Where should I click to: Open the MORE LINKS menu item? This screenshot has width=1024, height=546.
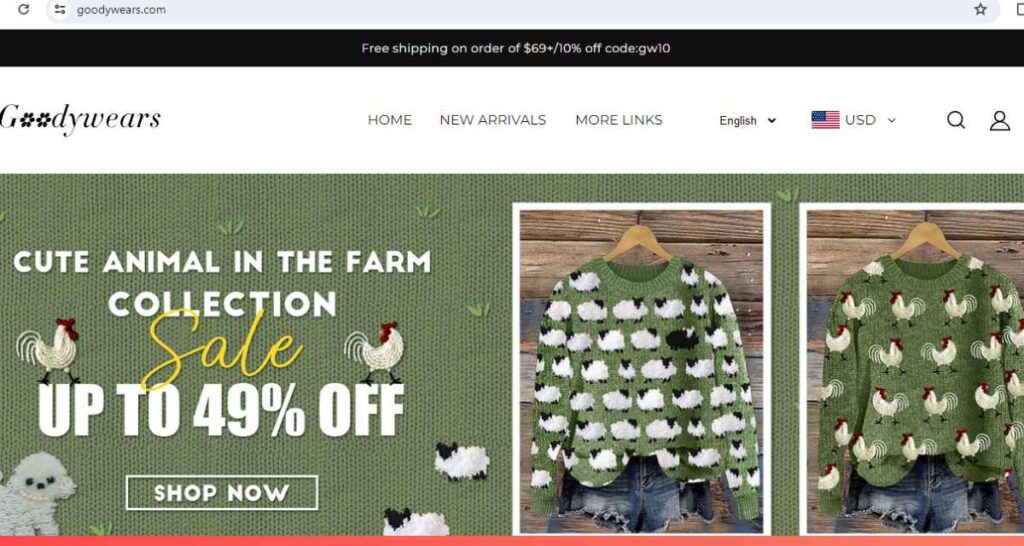coord(618,120)
